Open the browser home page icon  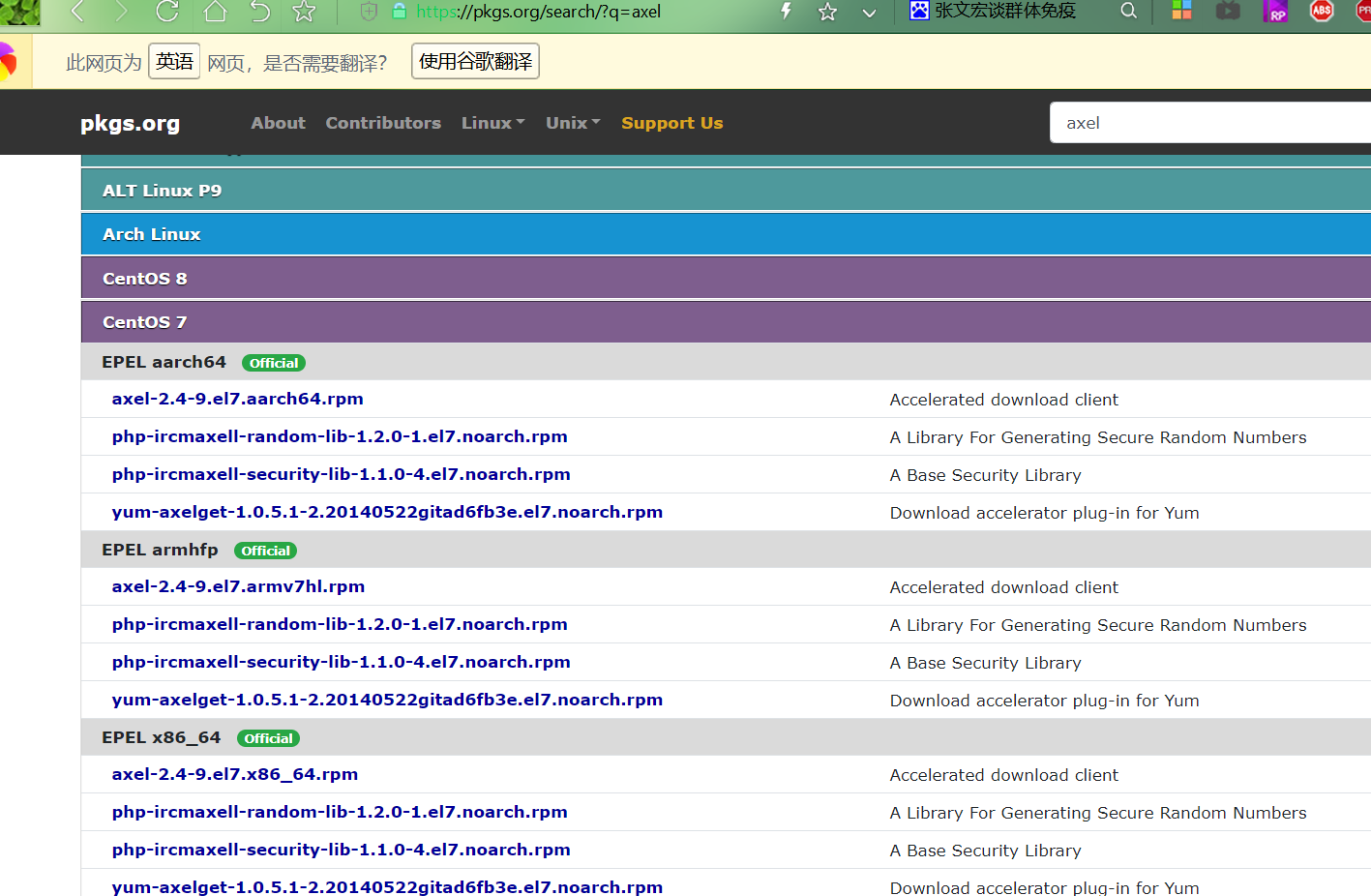(x=215, y=12)
